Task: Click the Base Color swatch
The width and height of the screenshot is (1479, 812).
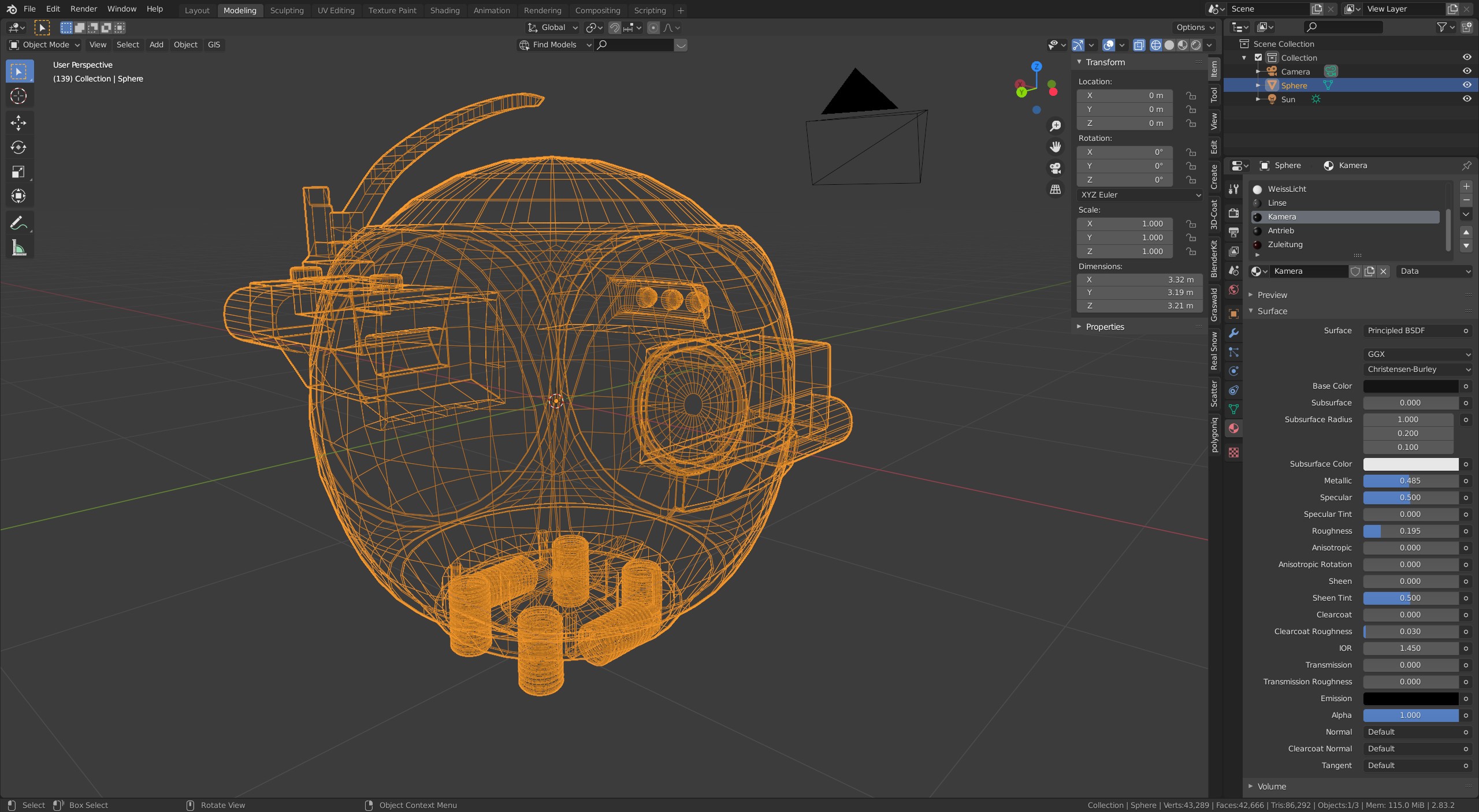Action: point(1410,386)
